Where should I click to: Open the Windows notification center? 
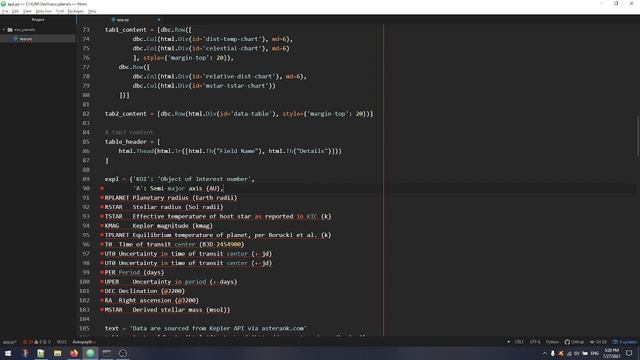629,353
